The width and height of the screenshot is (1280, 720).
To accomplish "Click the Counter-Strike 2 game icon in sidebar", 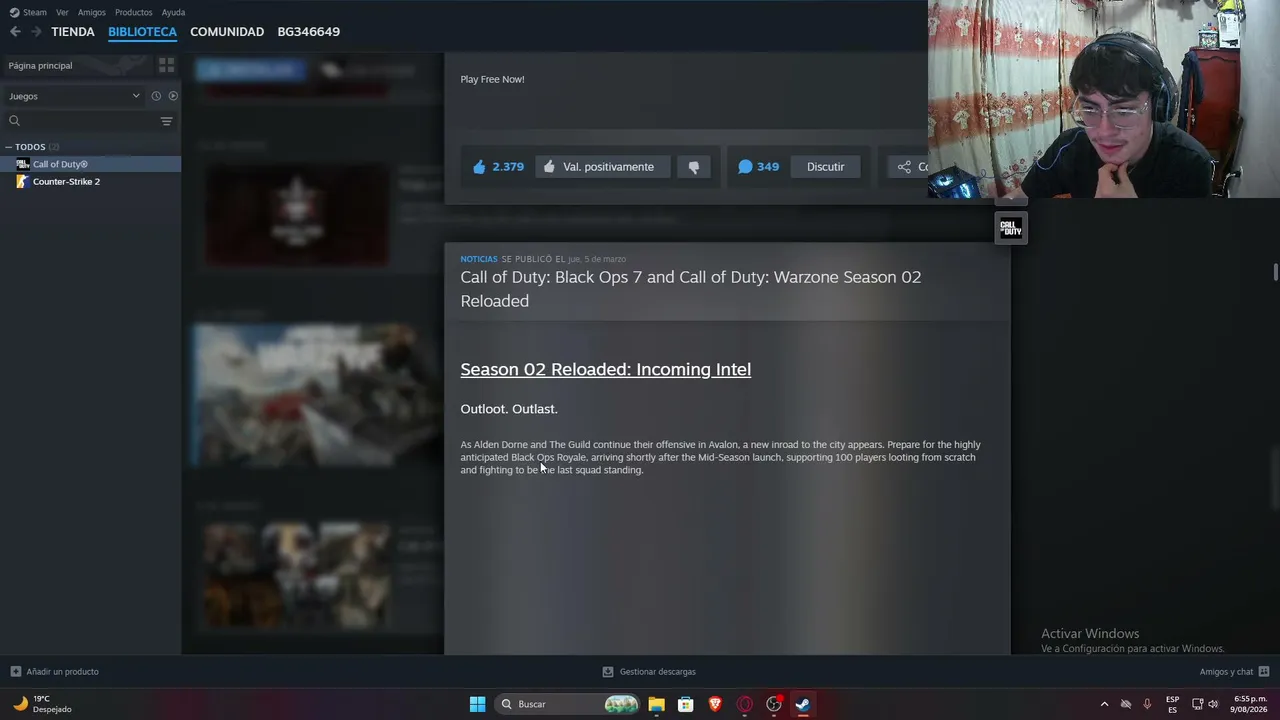I will (22, 182).
